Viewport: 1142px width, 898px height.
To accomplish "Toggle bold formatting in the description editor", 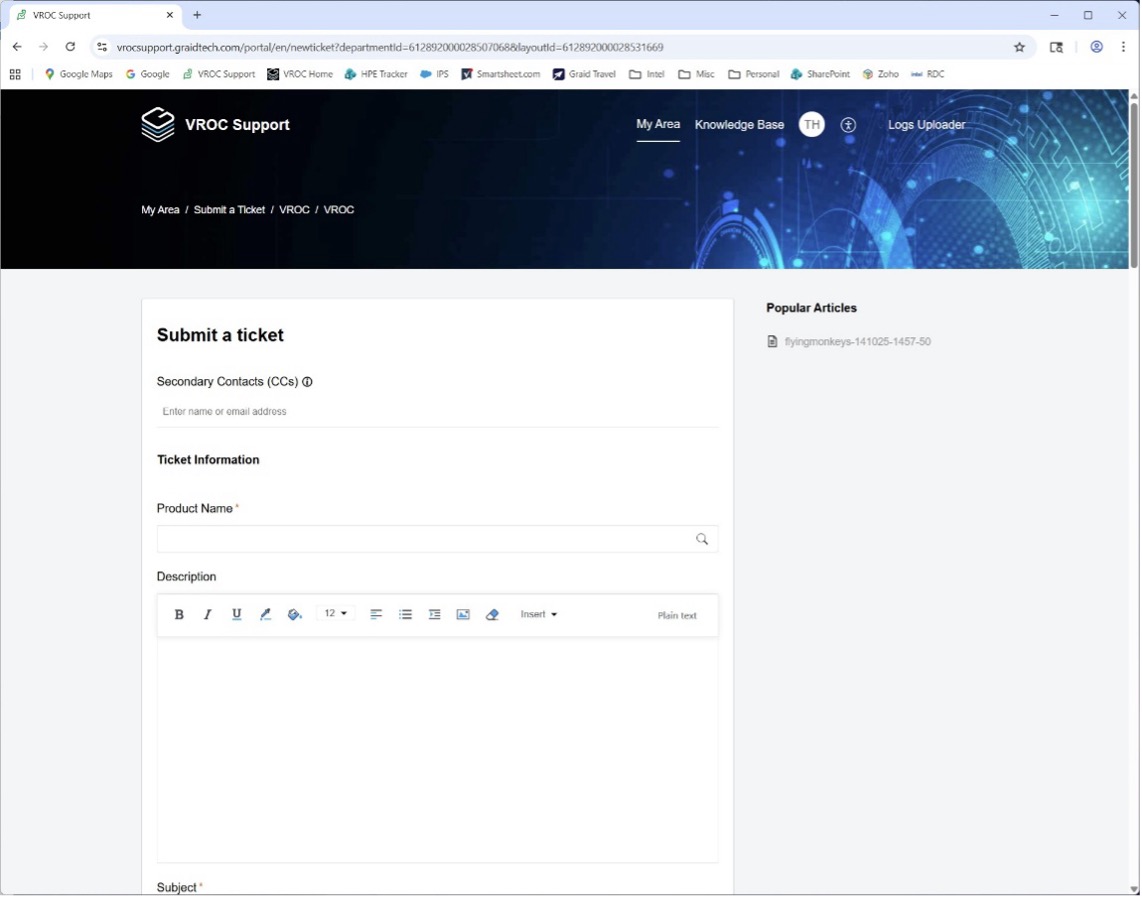I will (179, 615).
